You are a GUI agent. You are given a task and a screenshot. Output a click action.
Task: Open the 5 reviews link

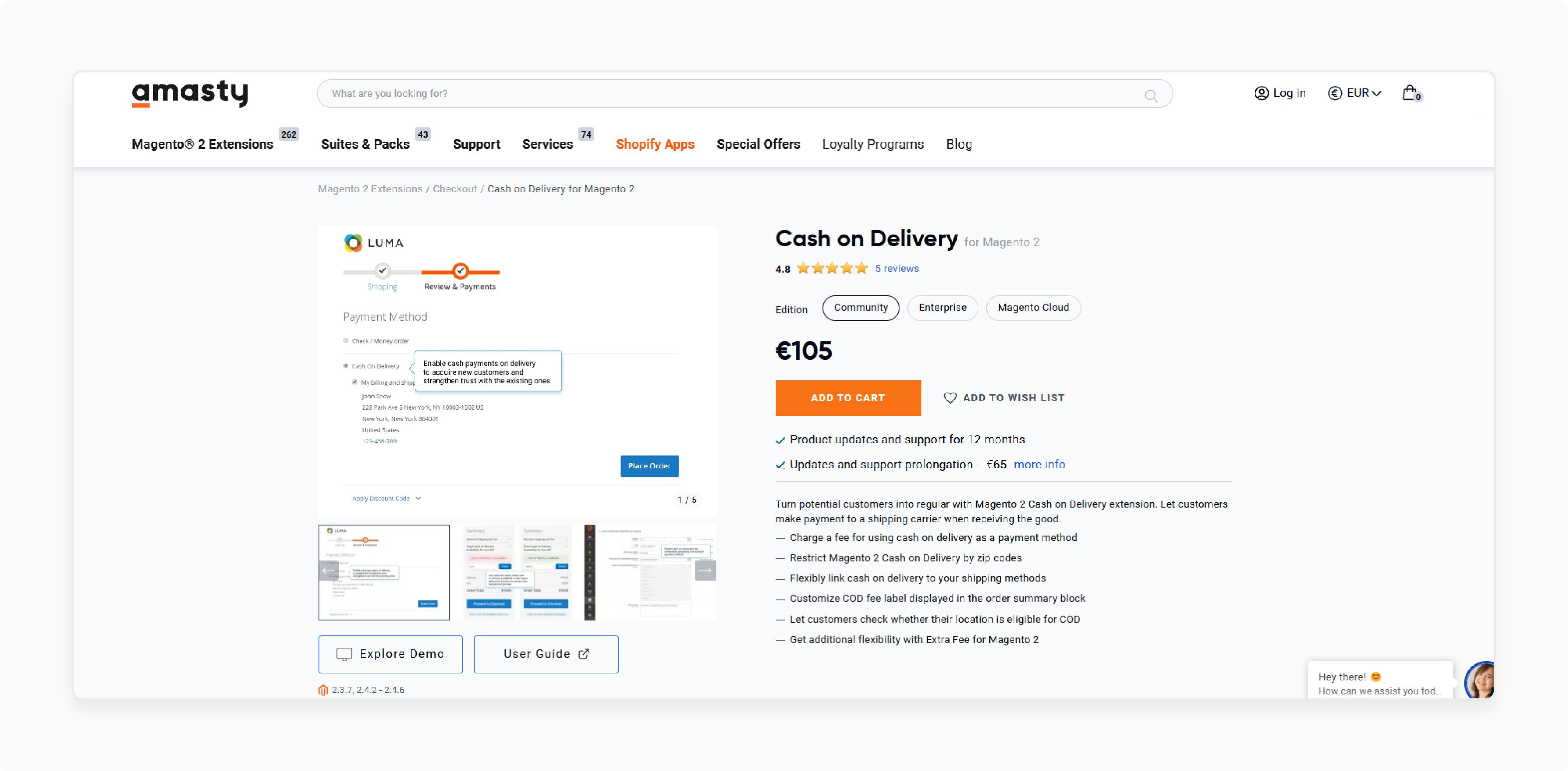[x=896, y=269]
